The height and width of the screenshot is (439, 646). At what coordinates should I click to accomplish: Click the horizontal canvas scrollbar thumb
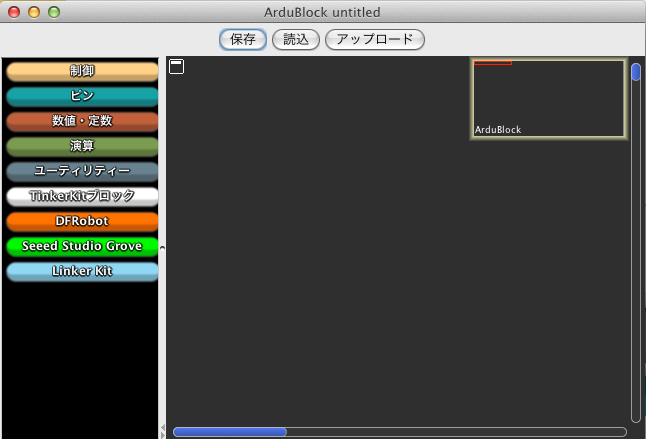click(x=230, y=432)
